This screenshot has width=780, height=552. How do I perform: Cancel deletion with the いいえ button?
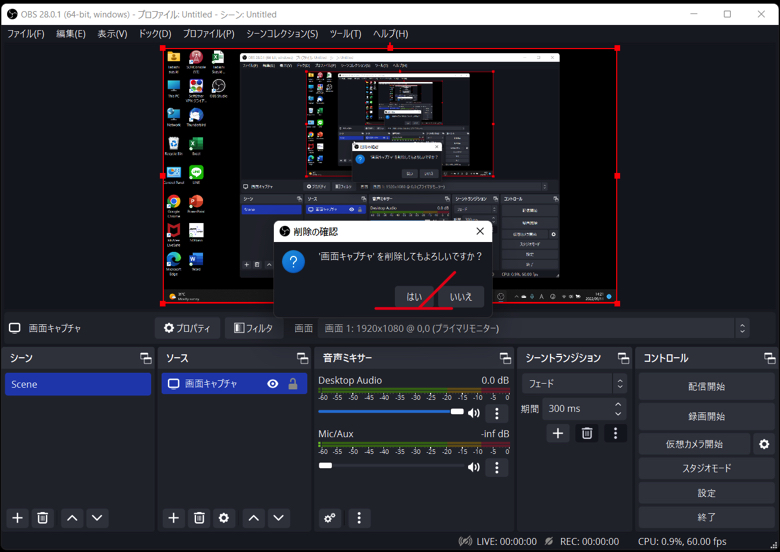(461, 297)
